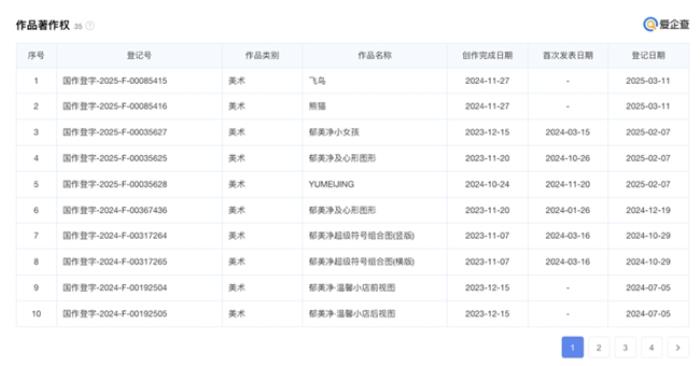
Task: Click 郁美净及心形图形 in row 4
Action: pyautogui.click(x=342, y=158)
